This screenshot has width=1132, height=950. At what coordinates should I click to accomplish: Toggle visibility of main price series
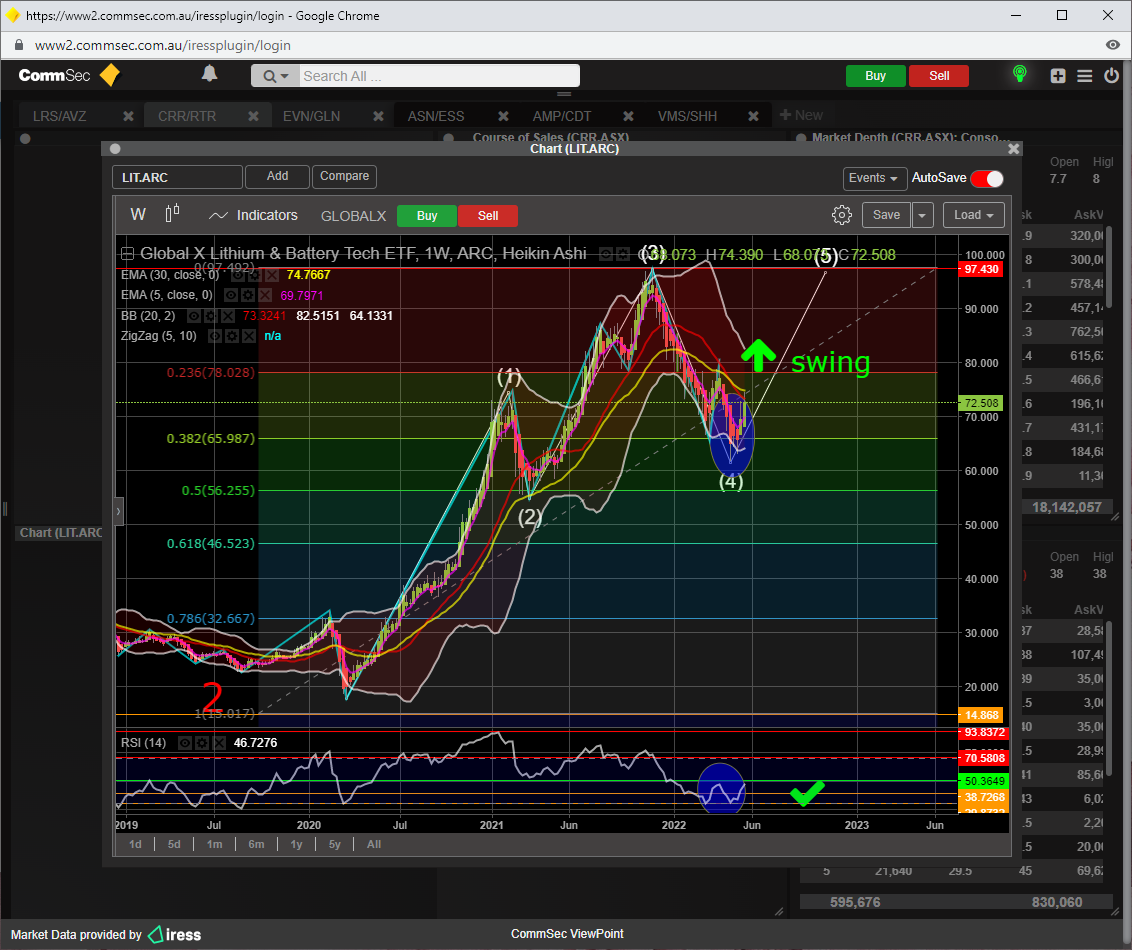pyautogui.click(x=606, y=254)
